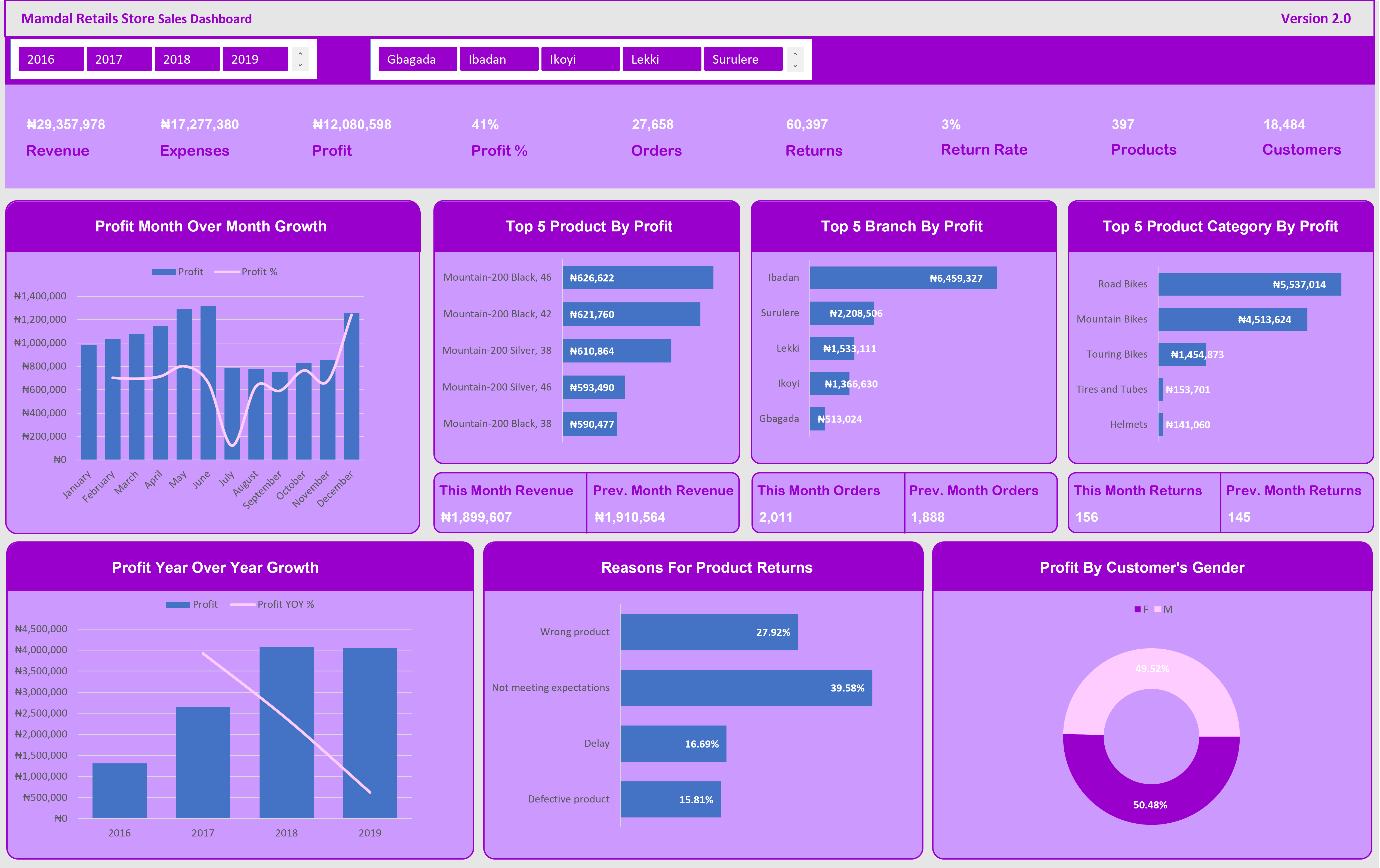
Task: Select the Gbagada branch filter
Action: point(417,59)
